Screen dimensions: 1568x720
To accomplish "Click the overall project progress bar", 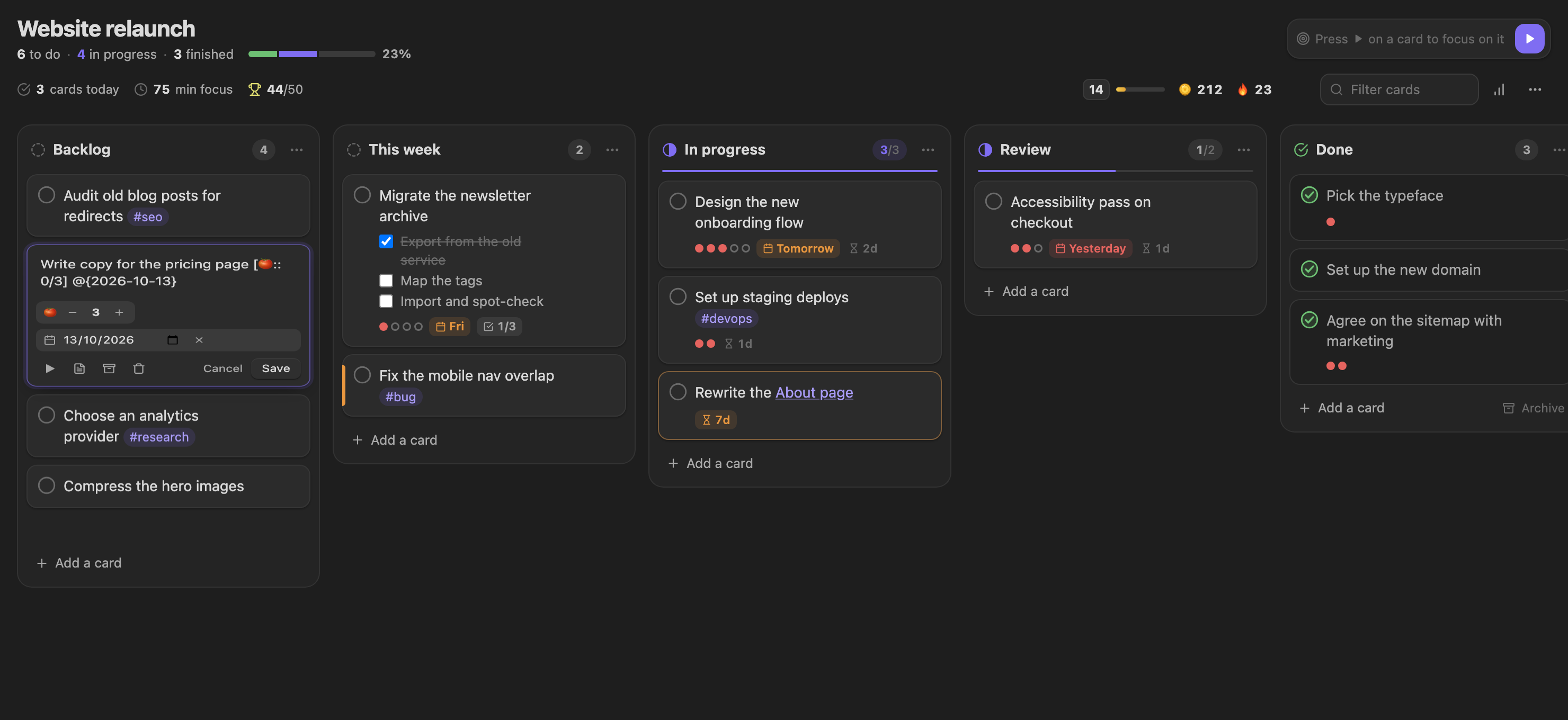I will point(311,54).
